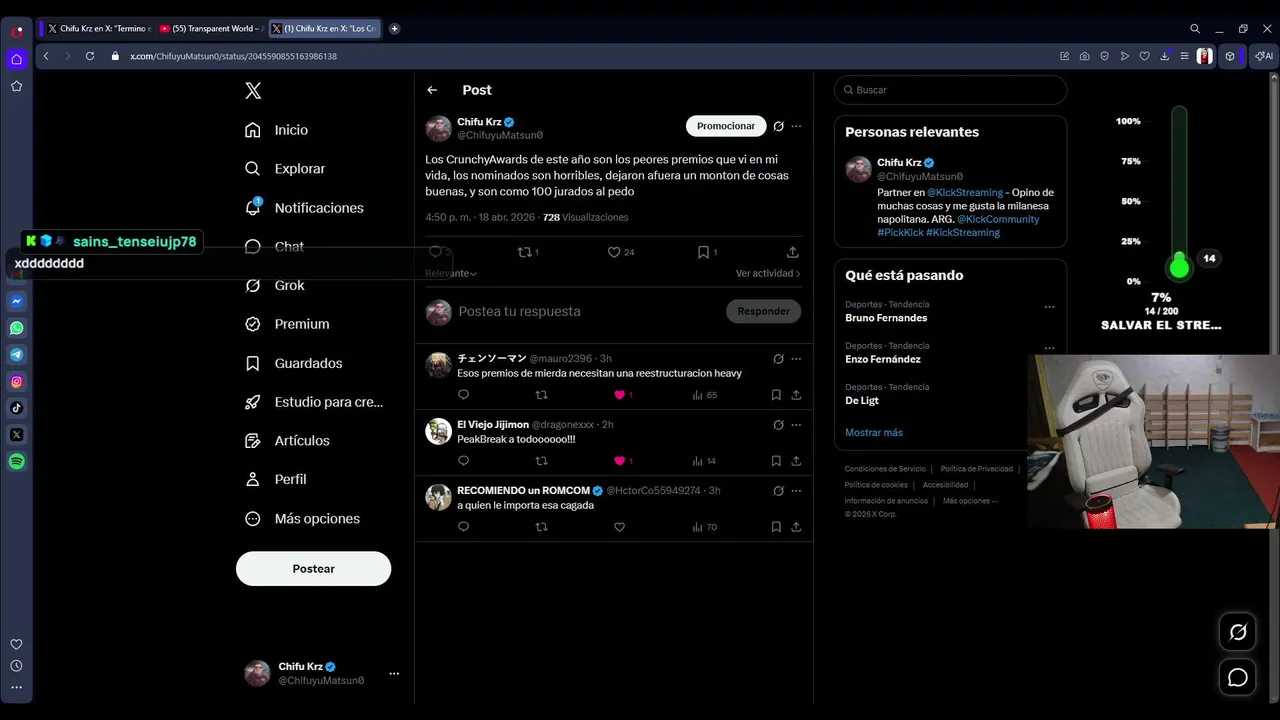This screenshot has height=720, width=1280.
Task: Bookmark the reply by mauro2396
Action: pos(776,395)
